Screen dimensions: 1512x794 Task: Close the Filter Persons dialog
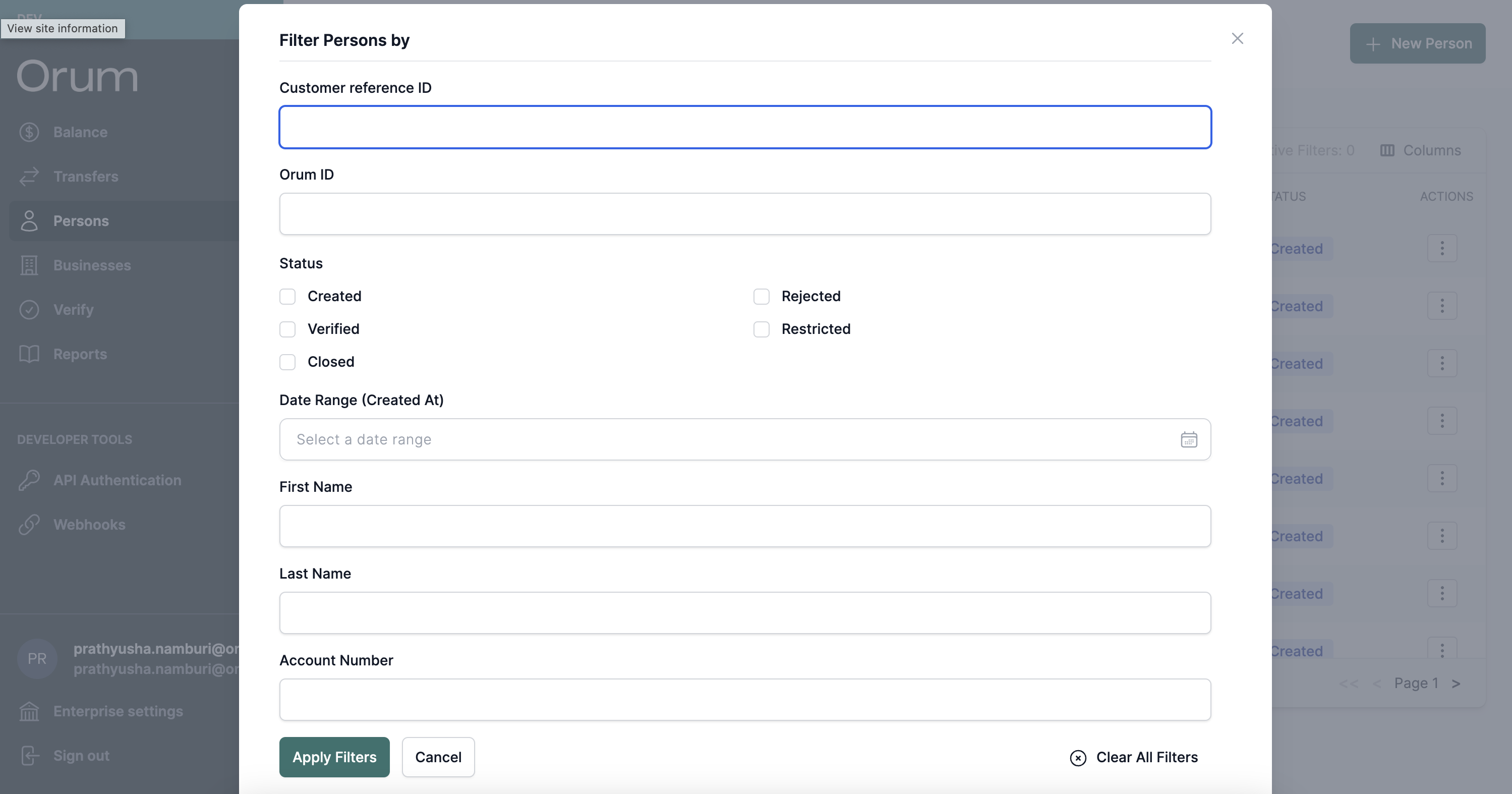coord(1237,39)
